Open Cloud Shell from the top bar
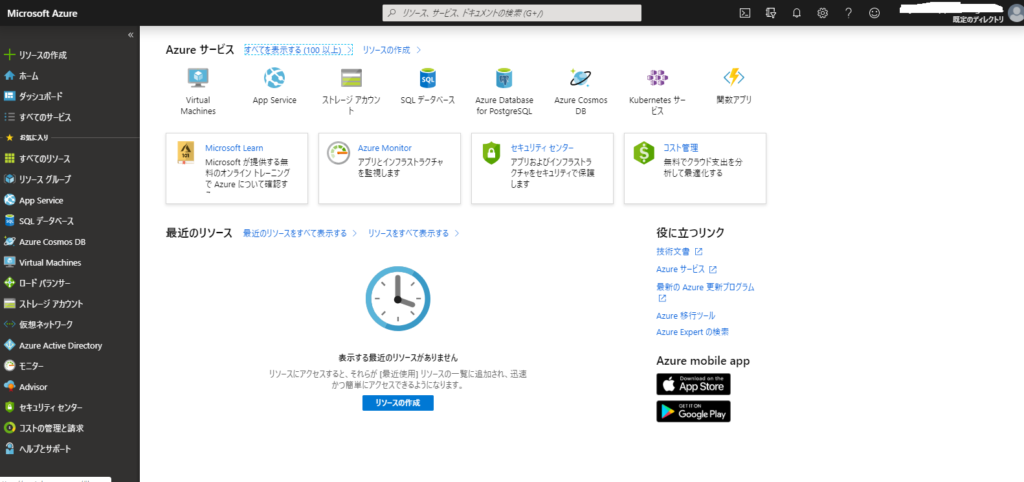 point(744,13)
